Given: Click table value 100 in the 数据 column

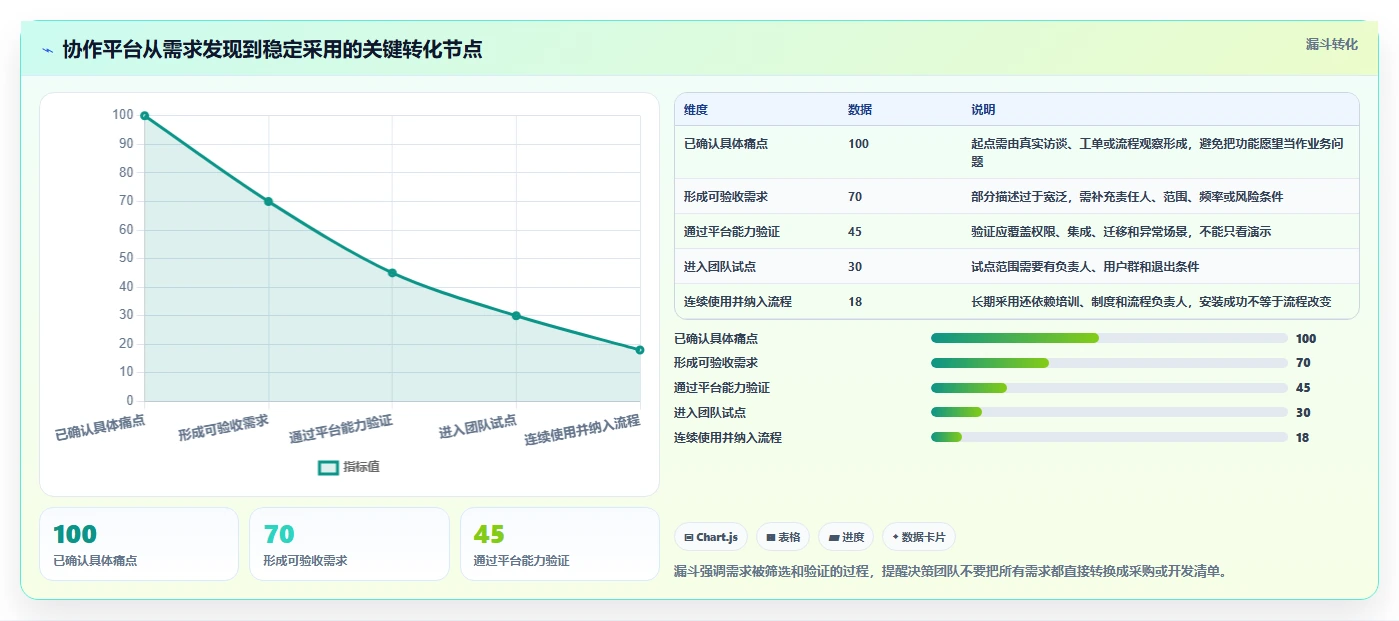Looking at the screenshot, I should [858, 144].
